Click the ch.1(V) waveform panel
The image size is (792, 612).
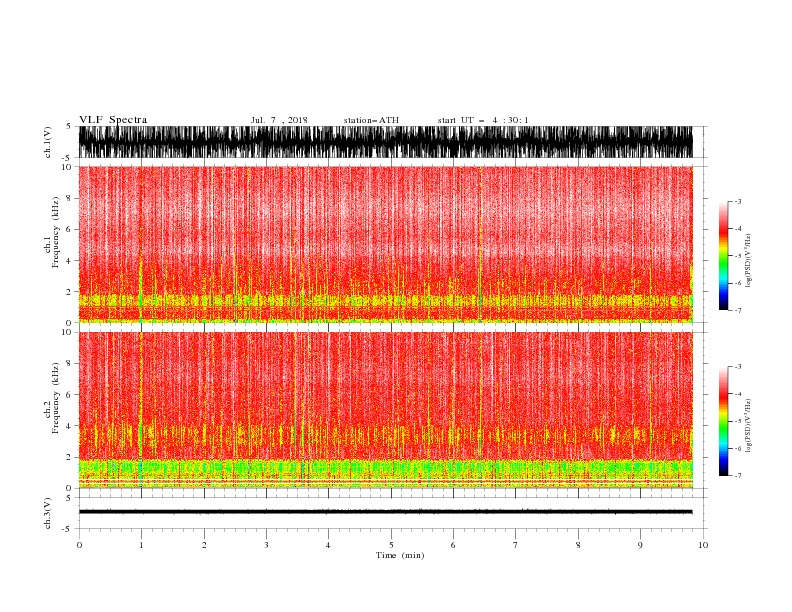point(385,142)
